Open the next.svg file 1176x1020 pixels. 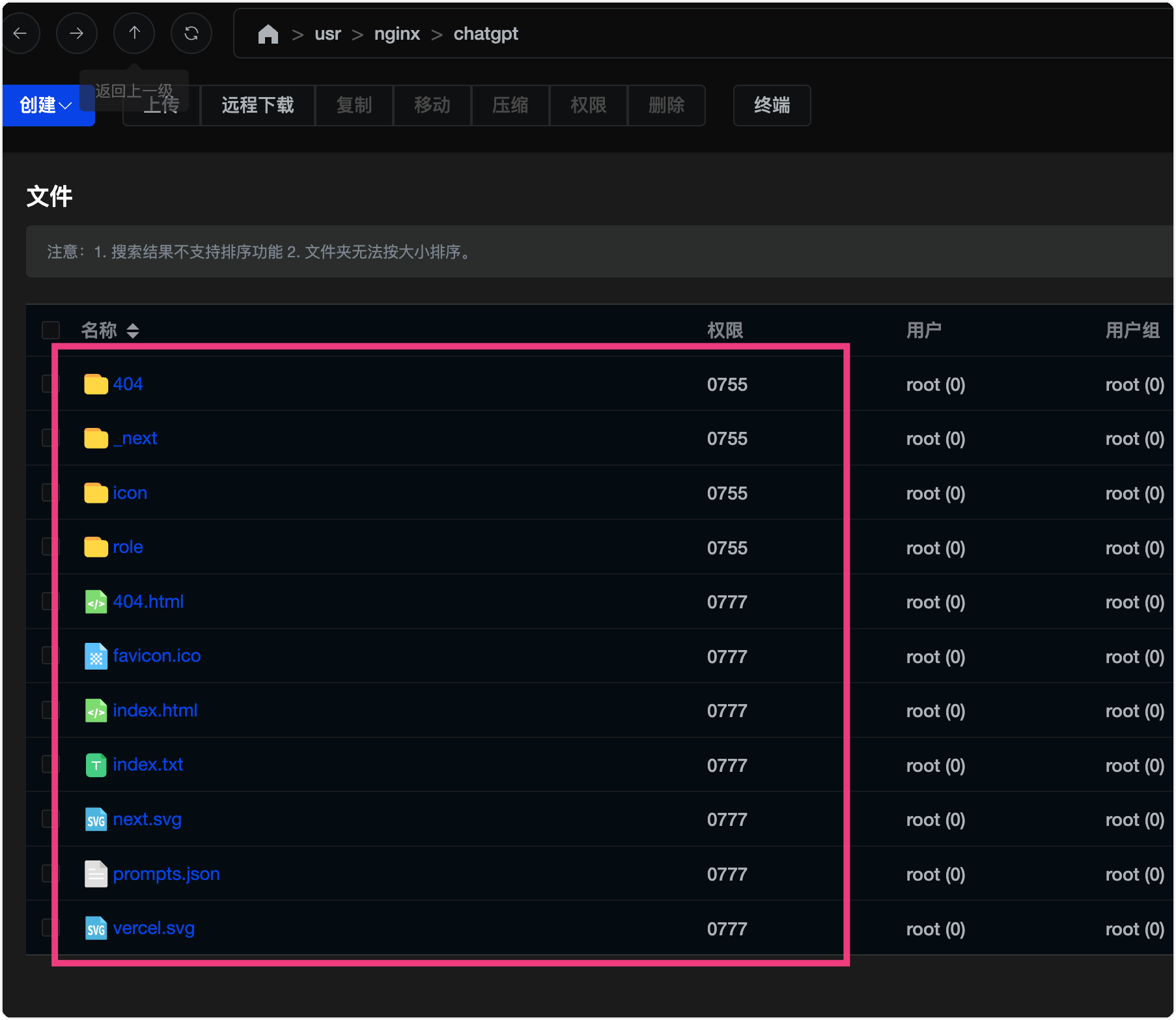[147, 819]
